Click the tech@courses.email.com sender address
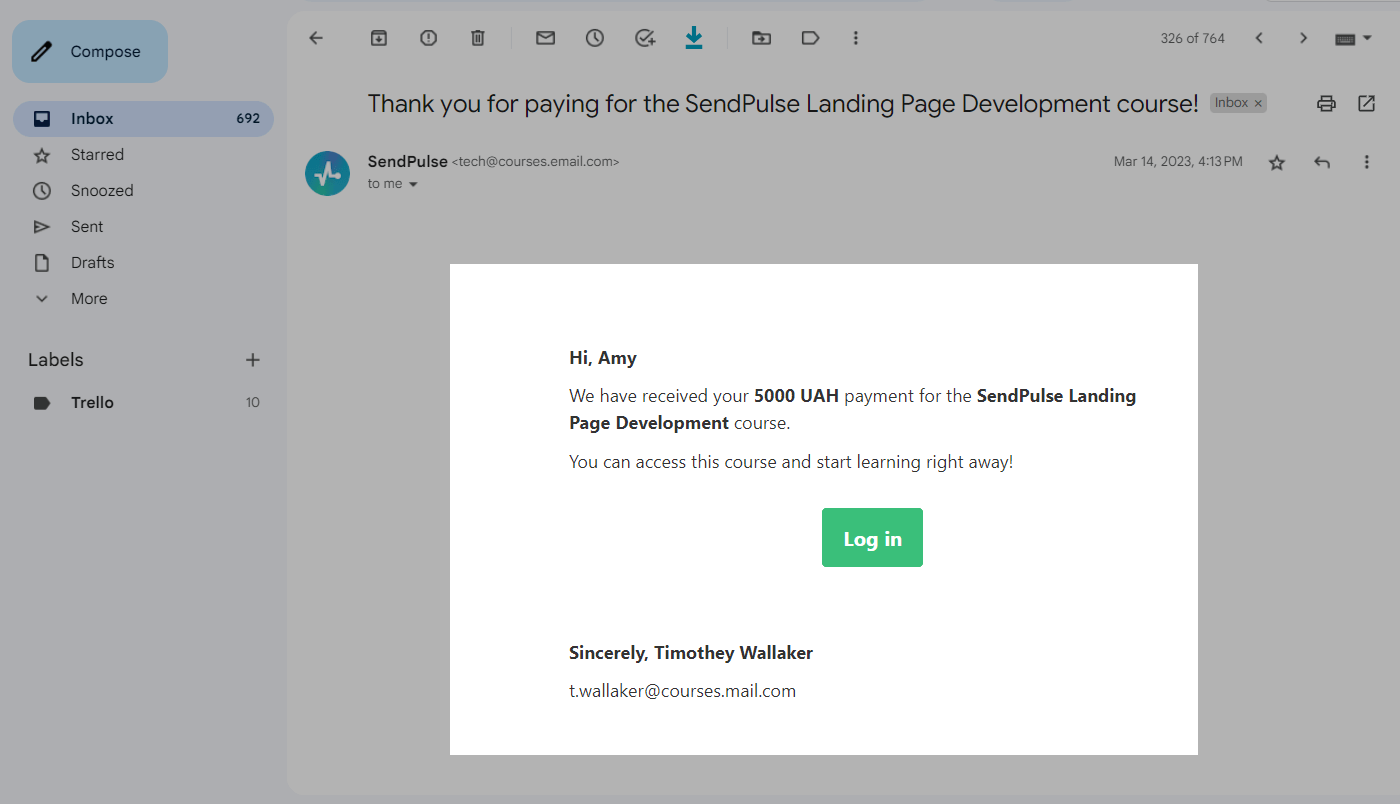1400x804 pixels. point(536,162)
